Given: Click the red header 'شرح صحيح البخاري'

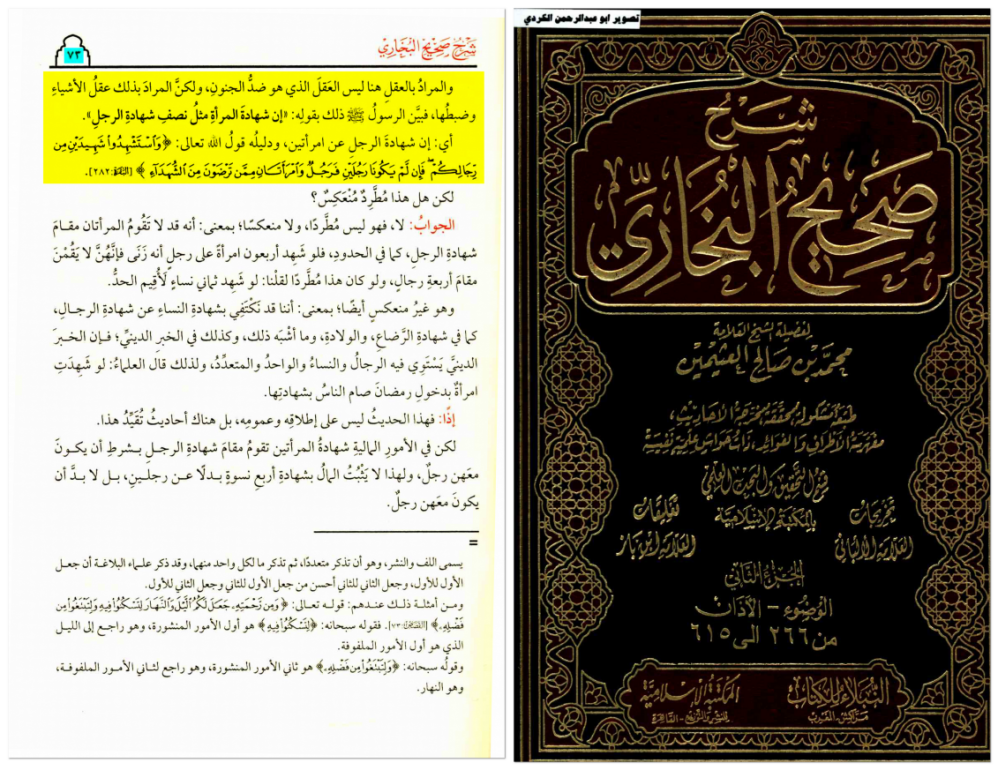Looking at the screenshot, I should point(427,48).
